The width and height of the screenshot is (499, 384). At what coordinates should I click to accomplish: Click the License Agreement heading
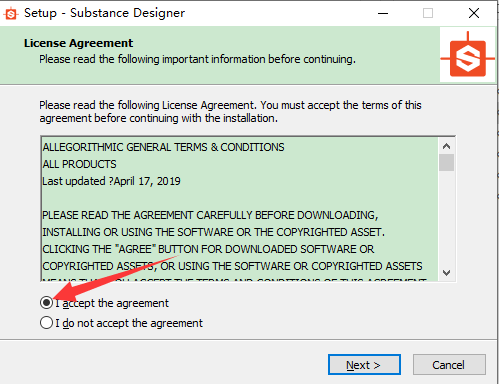point(78,43)
